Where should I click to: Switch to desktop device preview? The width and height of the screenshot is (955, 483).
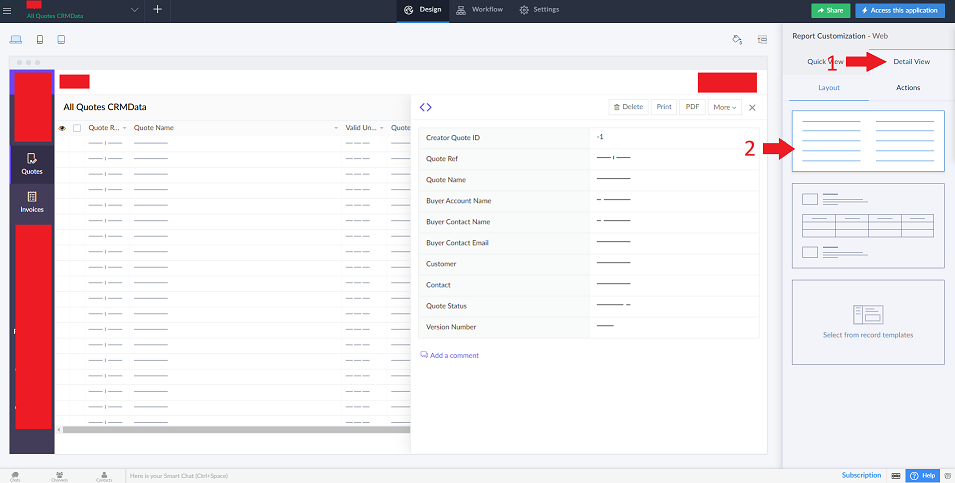coord(16,40)
